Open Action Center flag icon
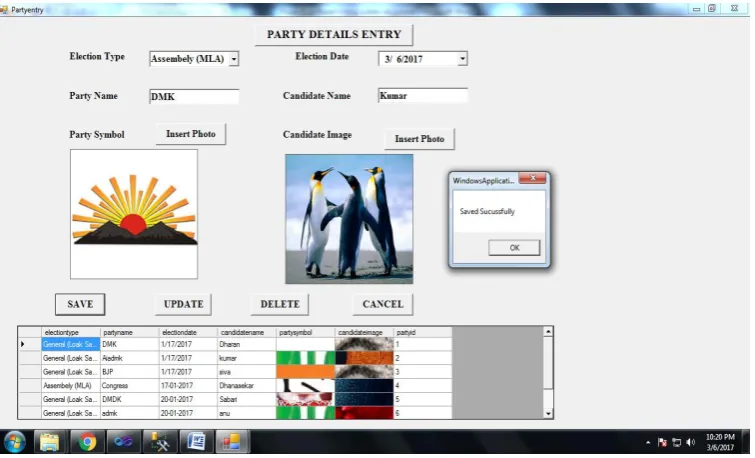 (x=663, y=442)
